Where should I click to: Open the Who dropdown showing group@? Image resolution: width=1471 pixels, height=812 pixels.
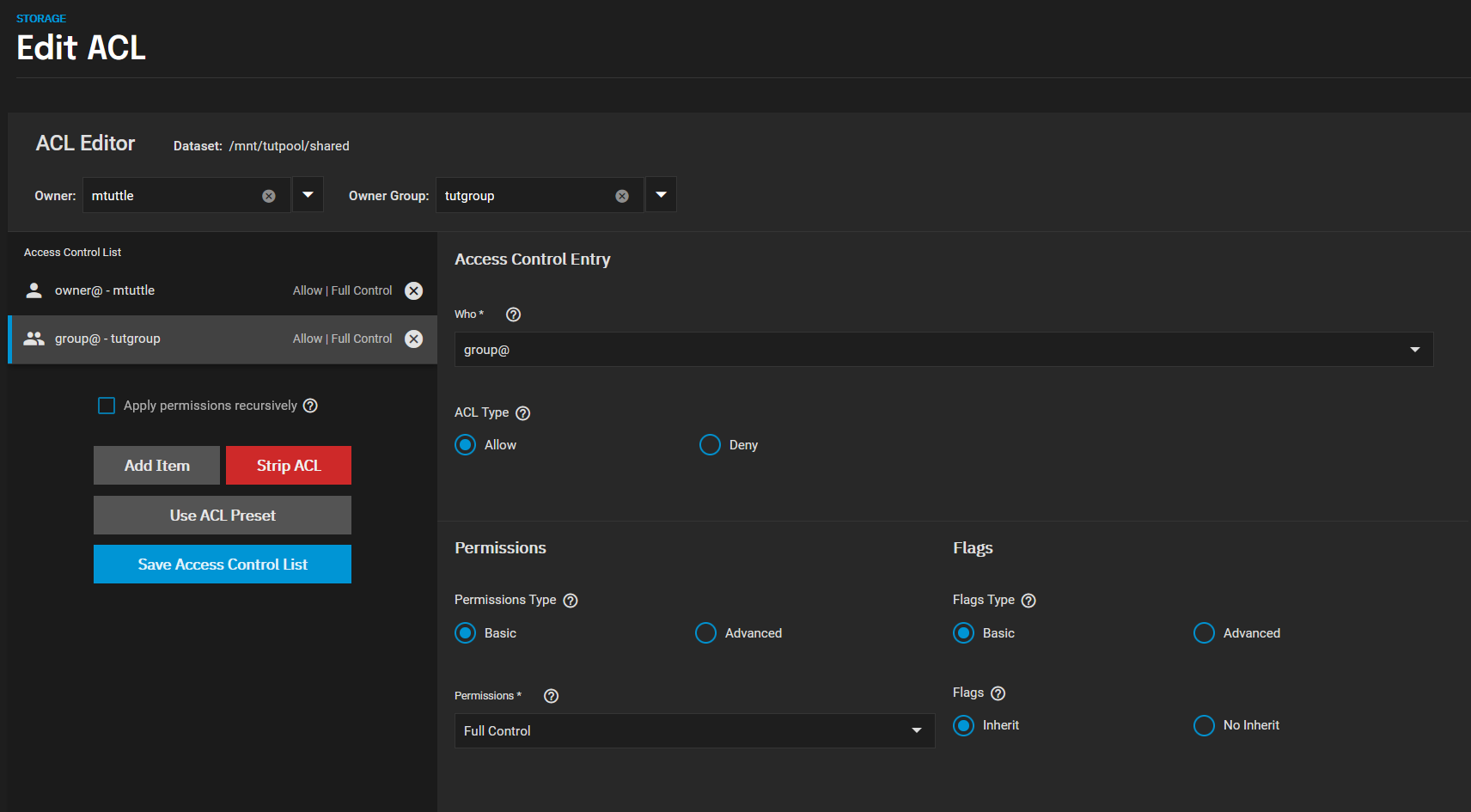(x=942, y=349)
